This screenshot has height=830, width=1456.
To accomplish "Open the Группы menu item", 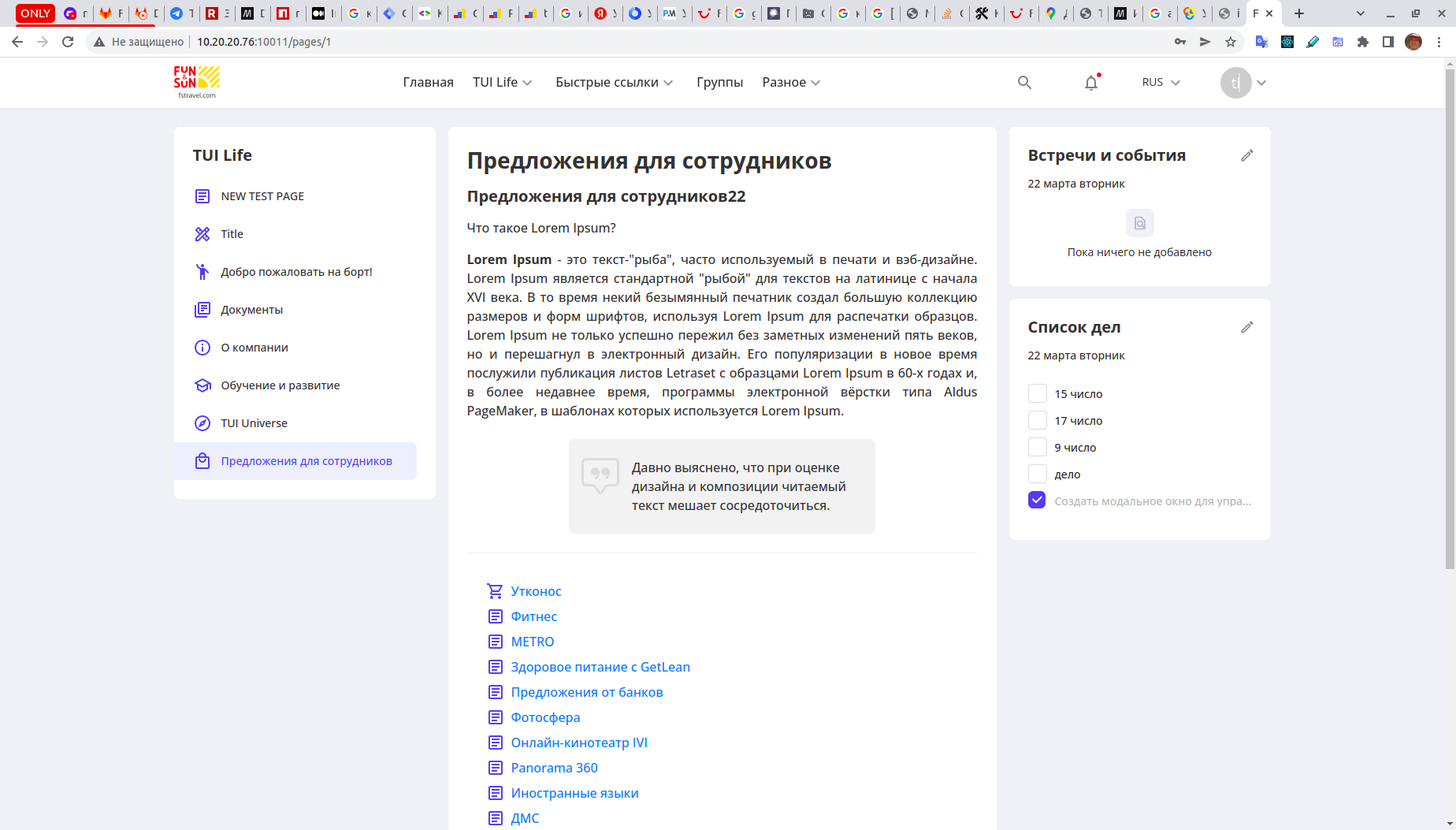I will 719,82.
